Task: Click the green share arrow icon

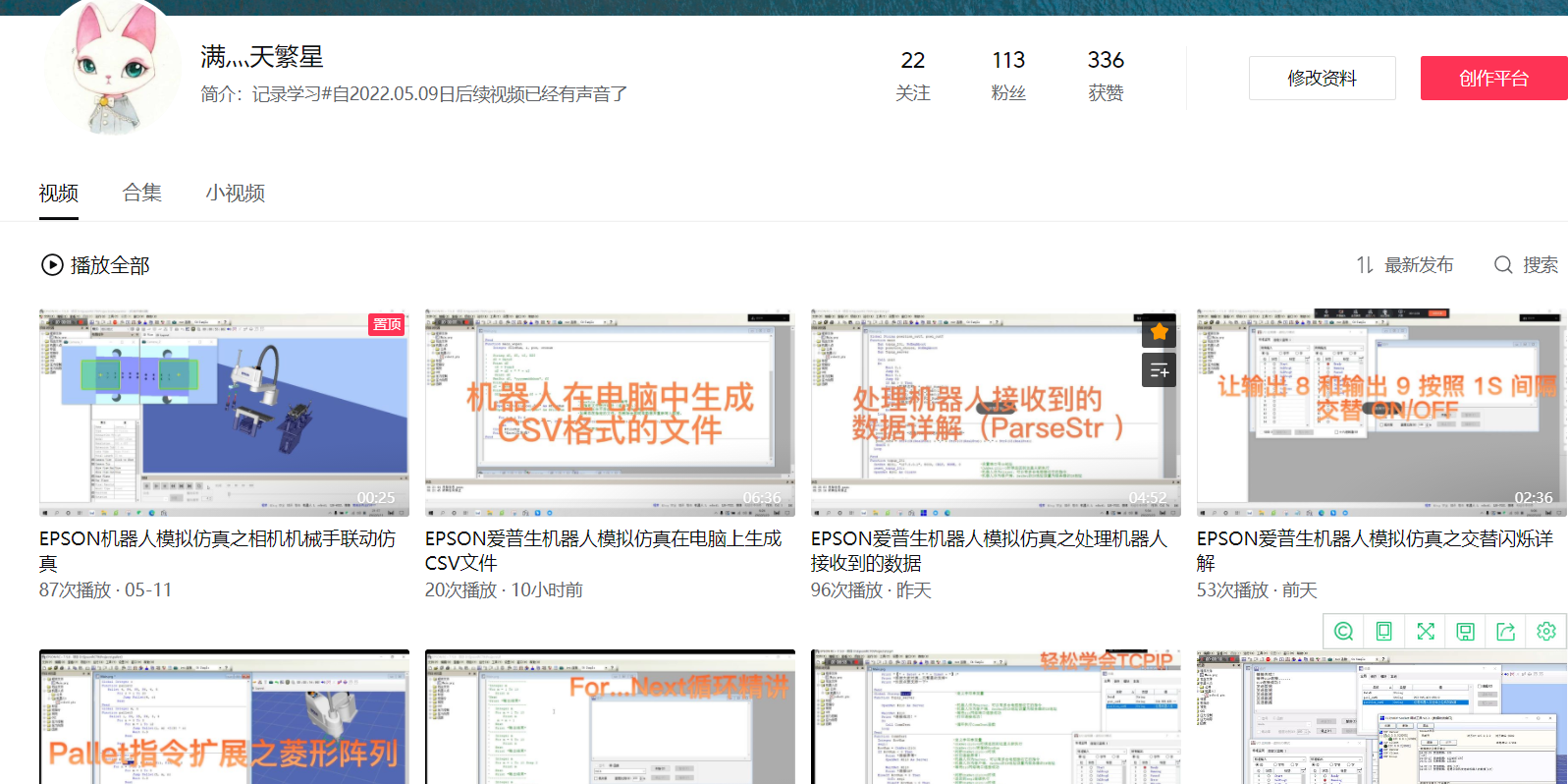Action: [1505, 632]
